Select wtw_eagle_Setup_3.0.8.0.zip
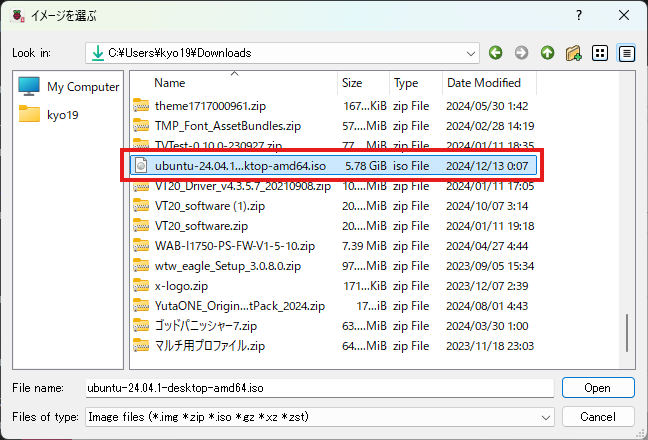The width and height of the screenshot is (648, 440). tap(333, 266)
